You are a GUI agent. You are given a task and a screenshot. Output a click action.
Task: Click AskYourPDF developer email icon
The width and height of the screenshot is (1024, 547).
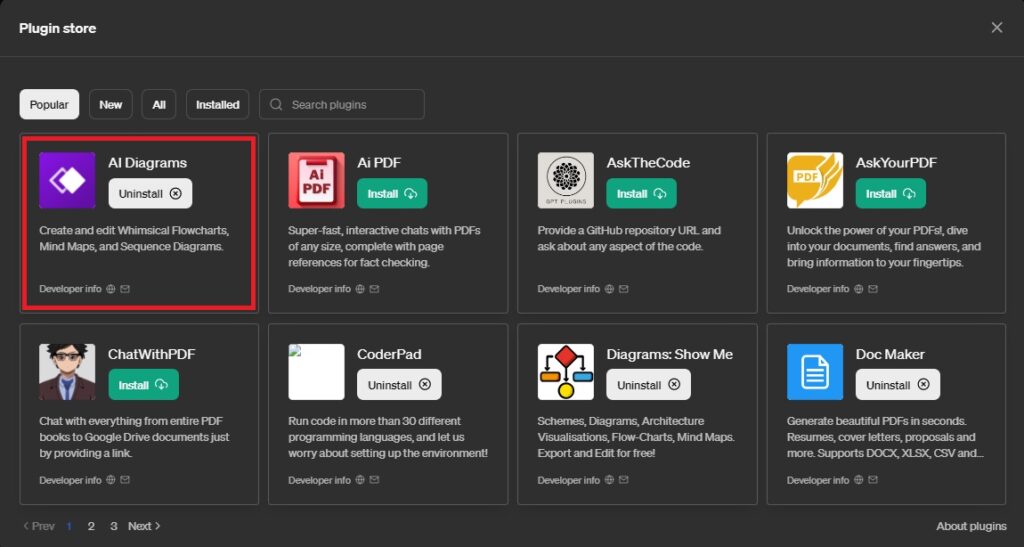pyautogui.click(x=873, y=289)
